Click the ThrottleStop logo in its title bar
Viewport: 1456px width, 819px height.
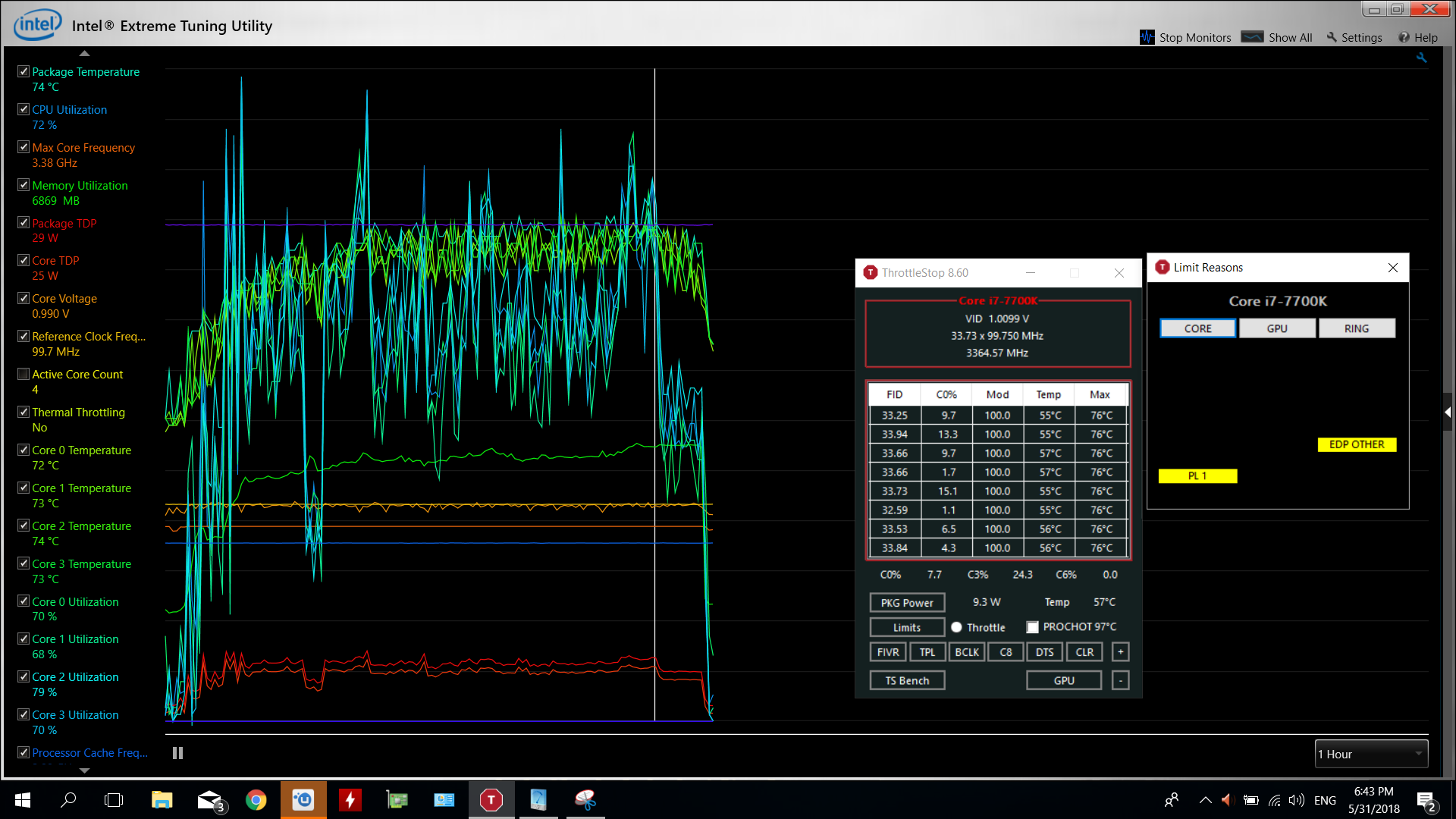(x=871, y=272)
